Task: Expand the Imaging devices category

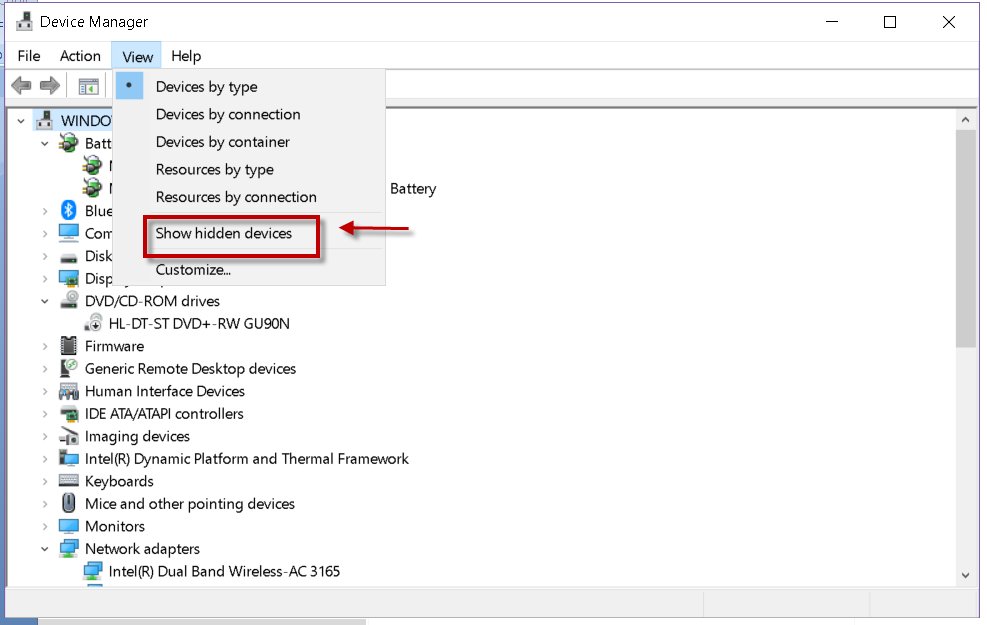Action: (x=45, y=436)
